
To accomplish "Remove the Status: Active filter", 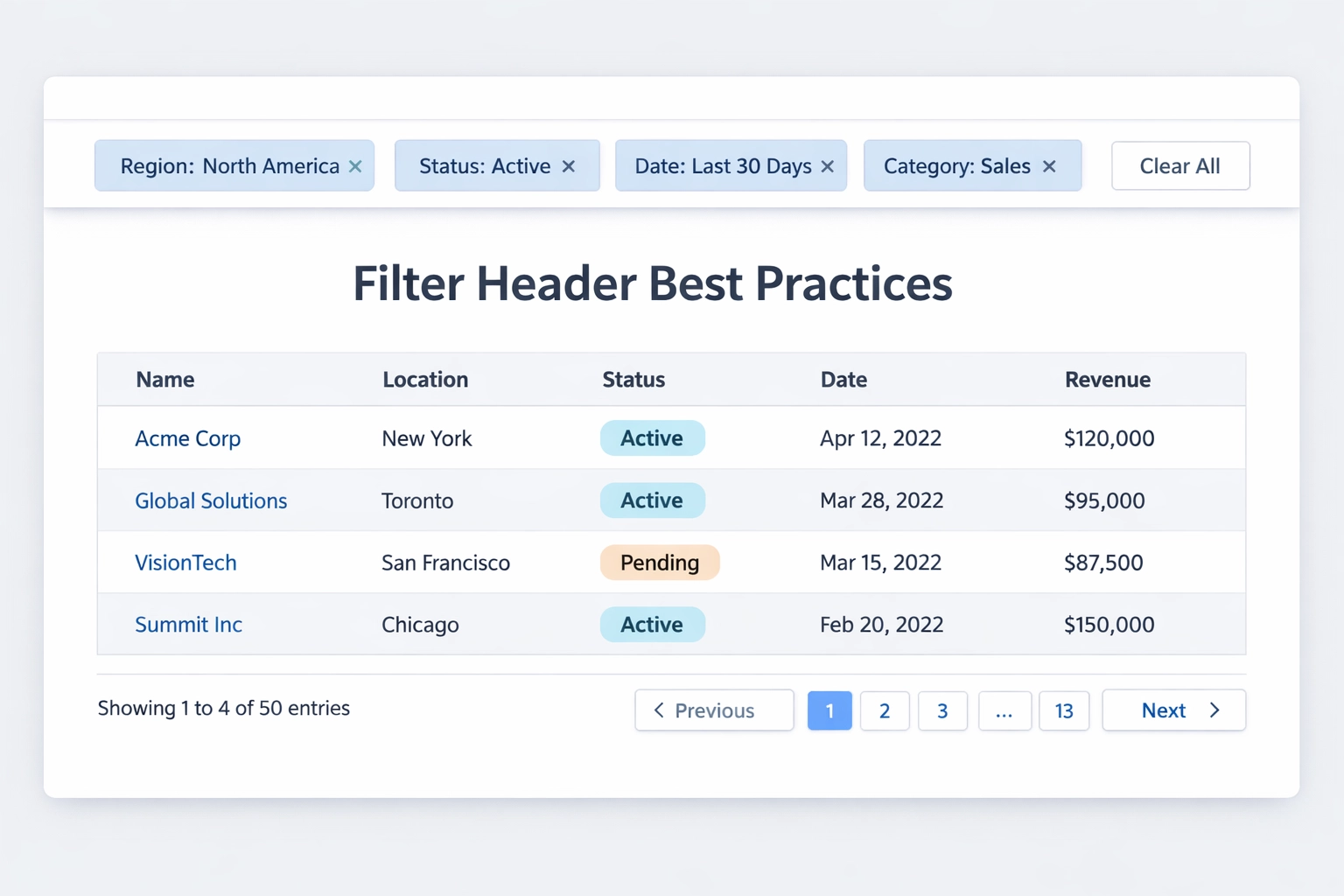I will point(568,165).
